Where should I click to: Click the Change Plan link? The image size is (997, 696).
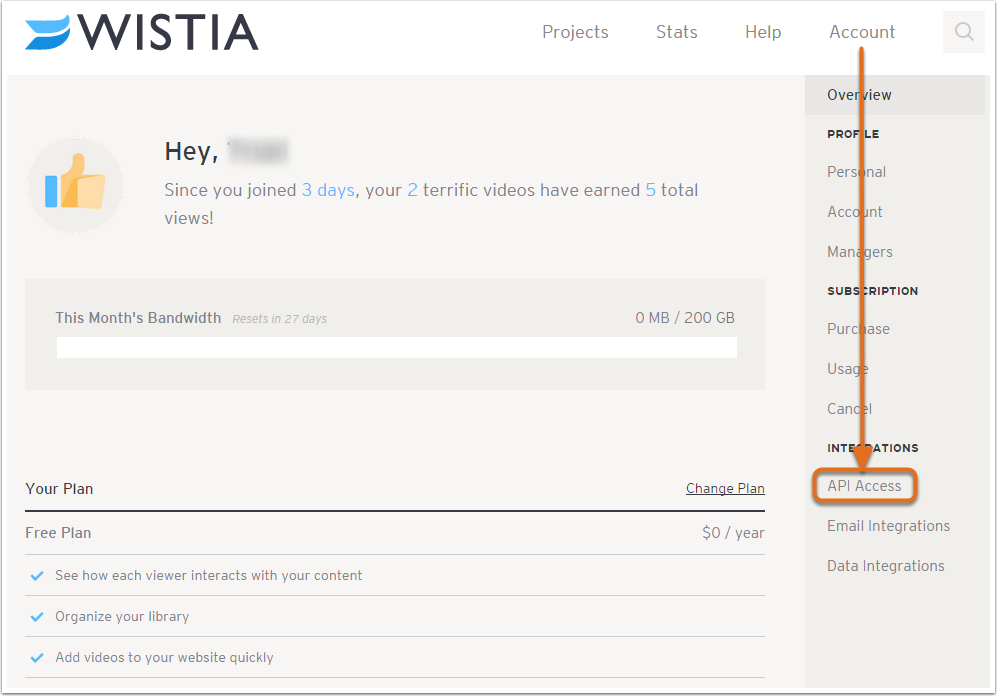725,488
